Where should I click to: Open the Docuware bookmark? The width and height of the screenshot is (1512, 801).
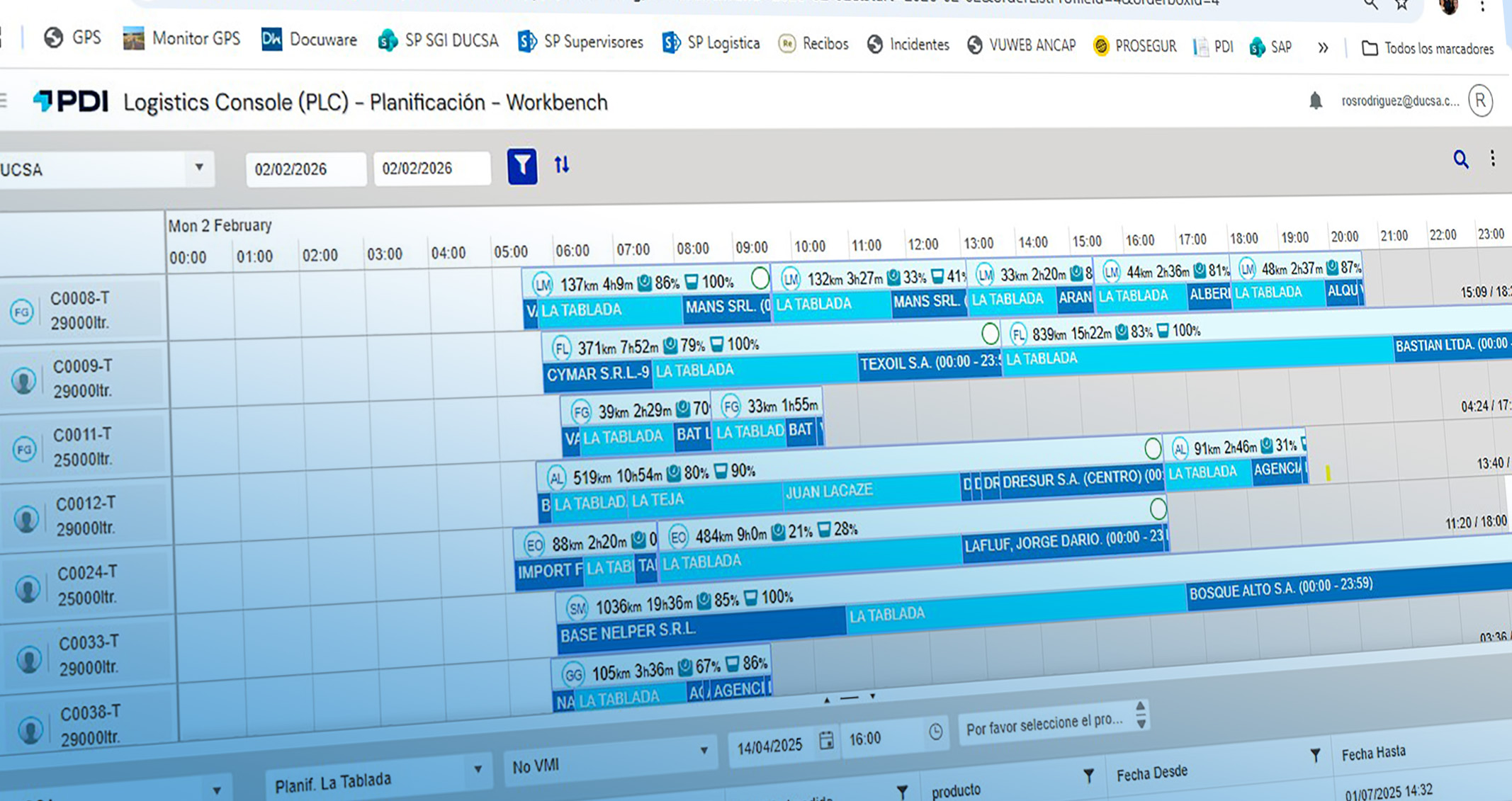point(310,40)
